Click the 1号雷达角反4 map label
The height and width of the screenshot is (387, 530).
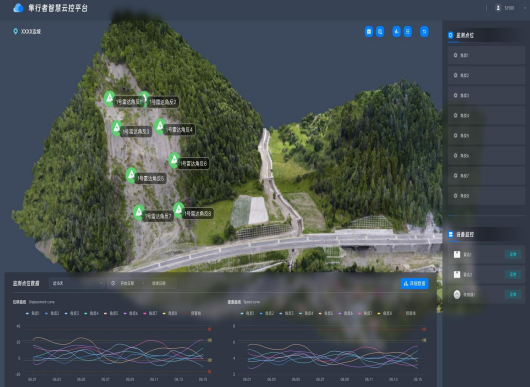point(179,130)
